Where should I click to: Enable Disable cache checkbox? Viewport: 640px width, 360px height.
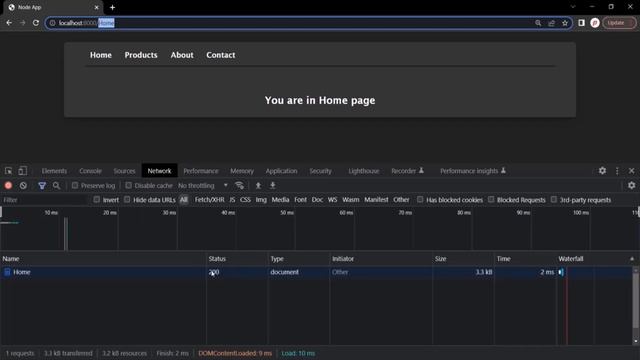(x=129, y=185)
